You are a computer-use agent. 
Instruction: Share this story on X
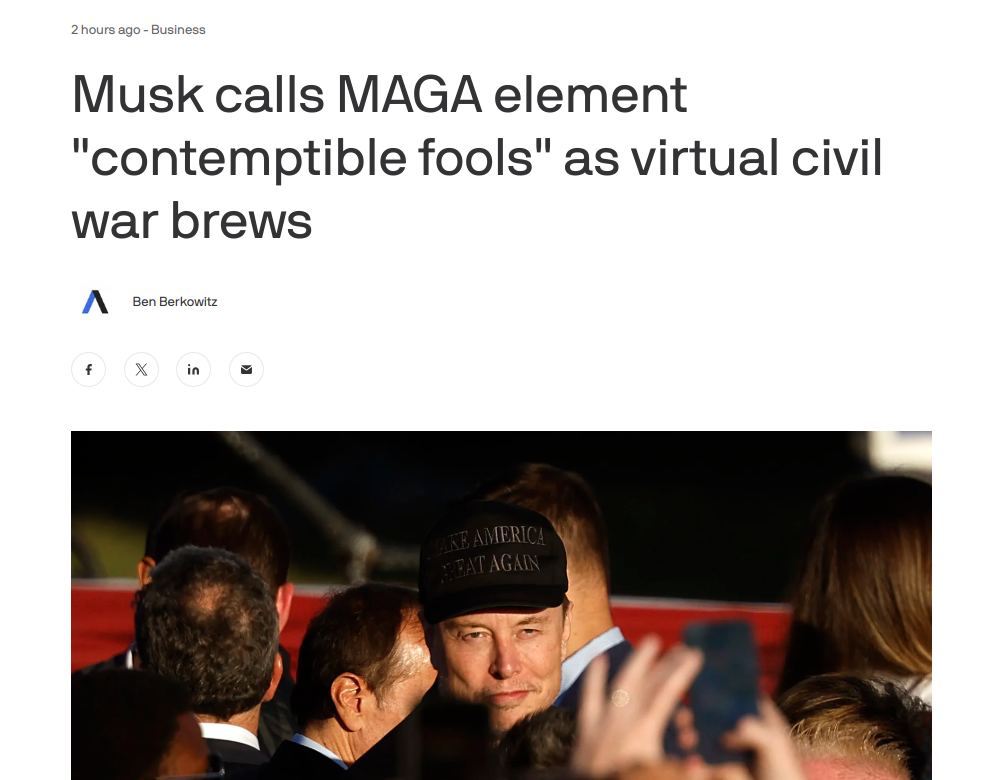click(141, 370)
